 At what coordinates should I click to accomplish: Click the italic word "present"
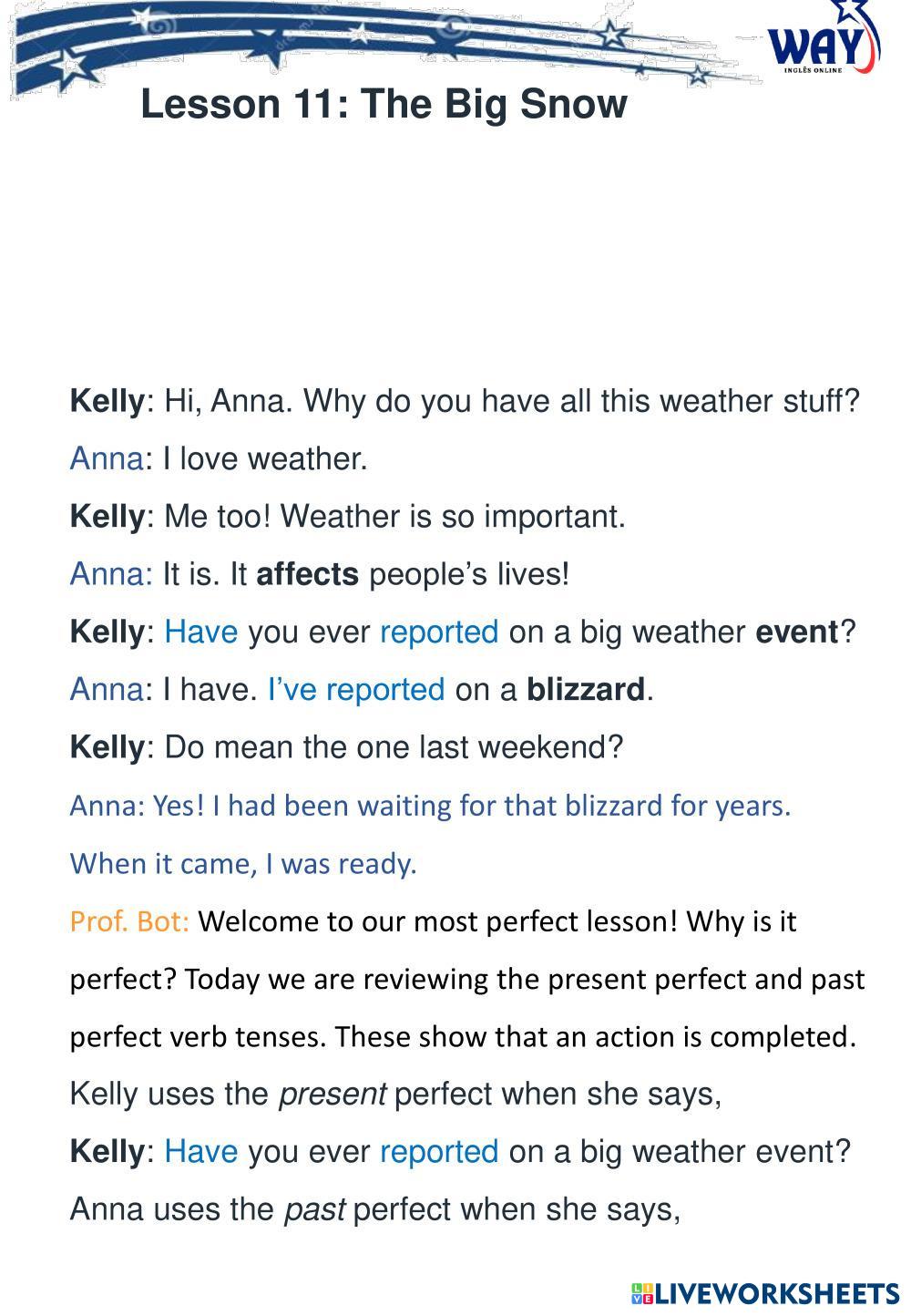tap(332, 1094)
